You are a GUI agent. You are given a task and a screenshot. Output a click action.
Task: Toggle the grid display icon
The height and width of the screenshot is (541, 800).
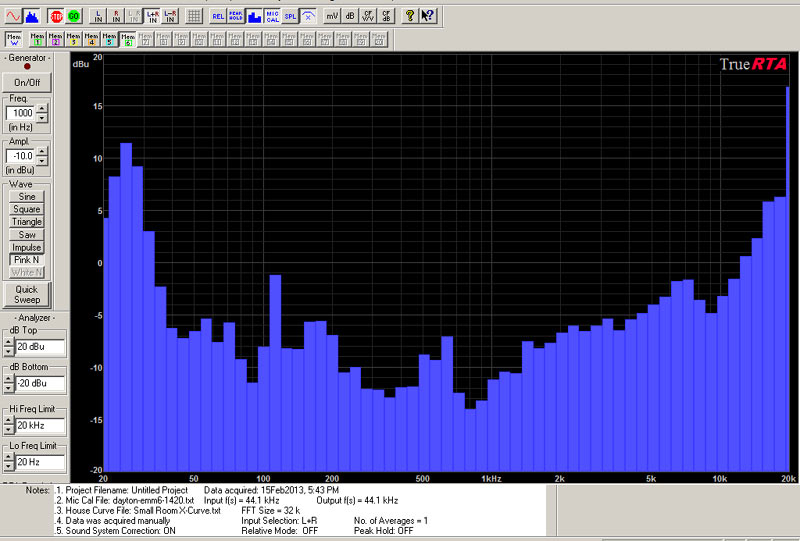pyautogui.click(x=194, y=16)
